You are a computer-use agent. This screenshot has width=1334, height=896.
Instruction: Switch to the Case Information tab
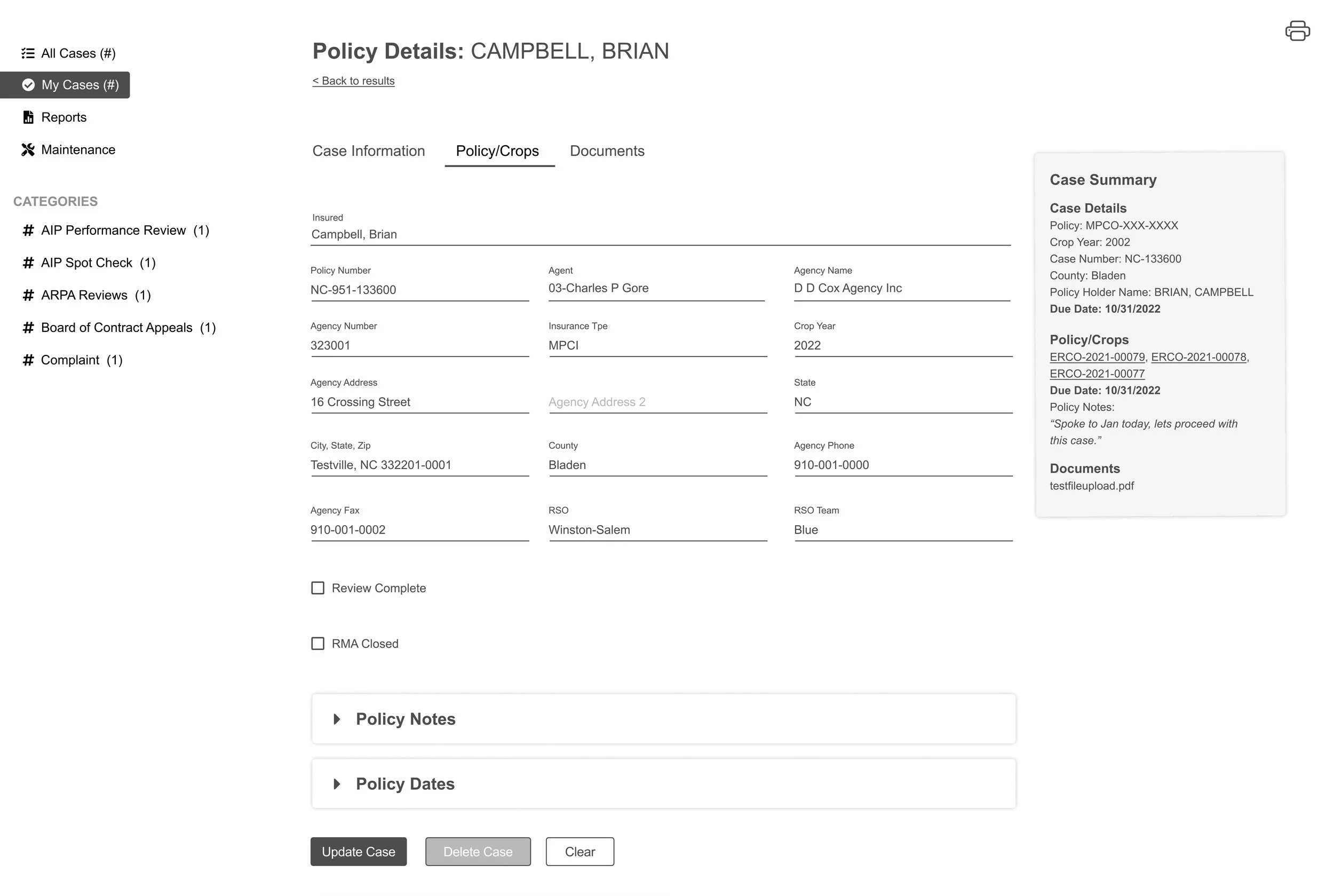click(x=369, y=151)
